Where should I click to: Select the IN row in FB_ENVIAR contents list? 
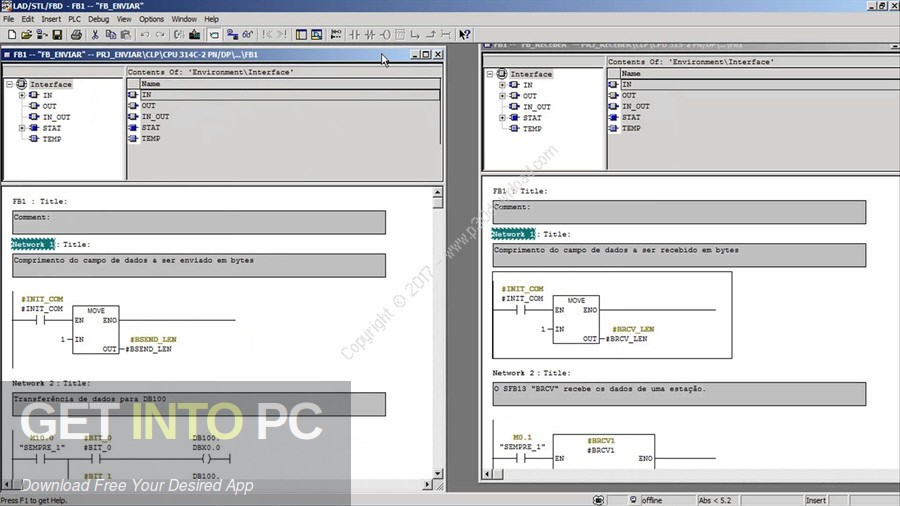tap(284, 95)
